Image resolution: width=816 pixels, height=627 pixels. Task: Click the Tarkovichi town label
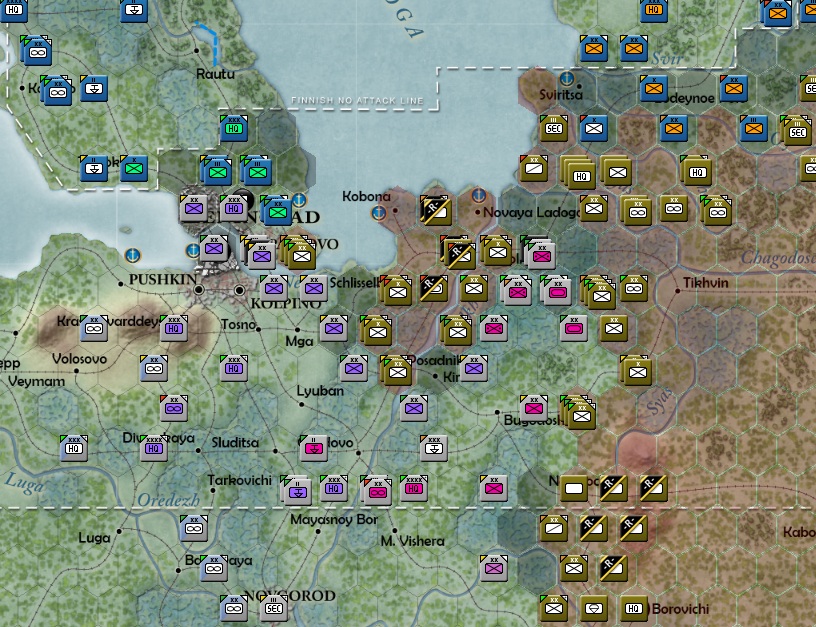(x=239, y=480)
